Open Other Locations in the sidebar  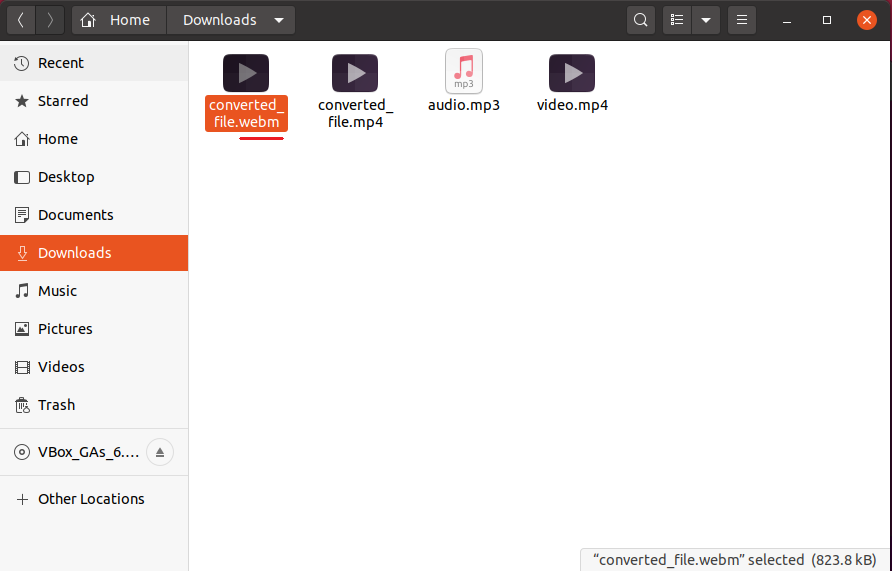click(x=94, y=499)
